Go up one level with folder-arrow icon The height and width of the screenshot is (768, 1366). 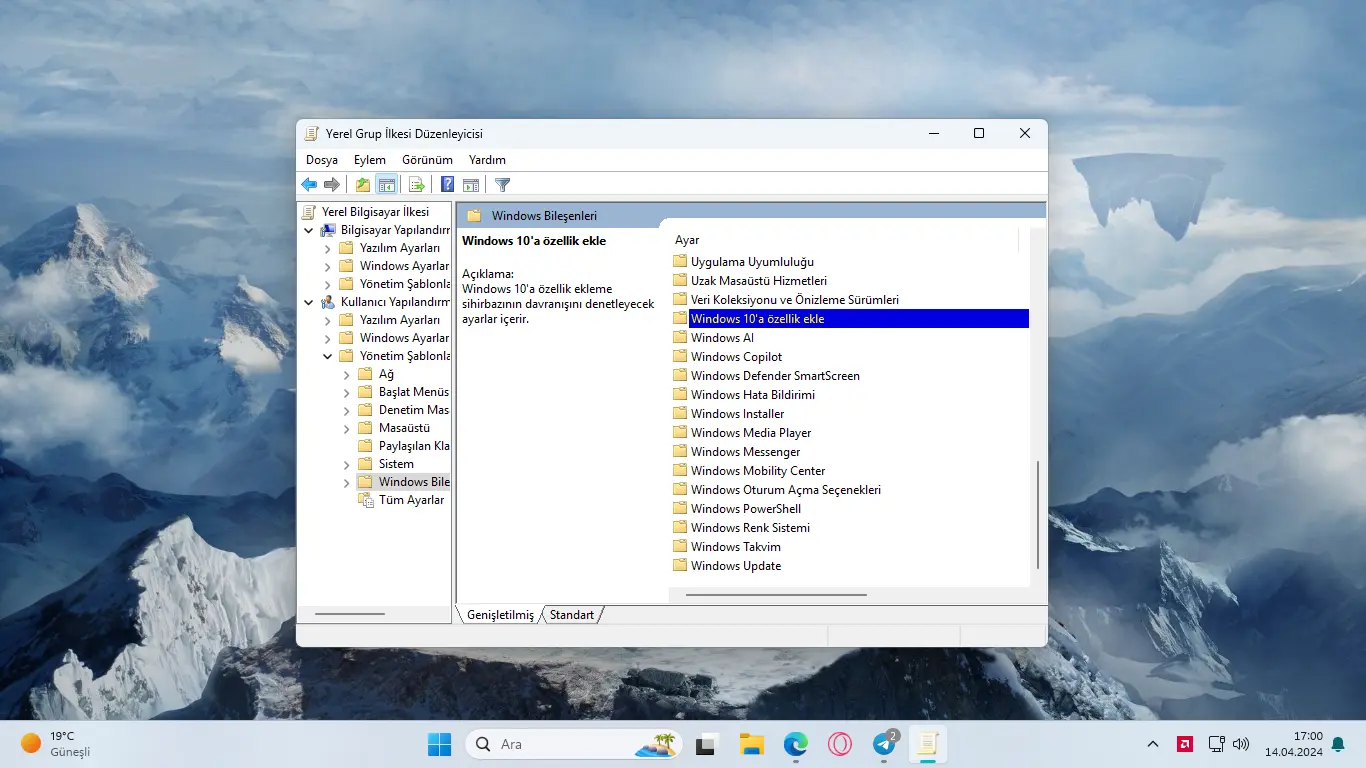click(363, 185)
